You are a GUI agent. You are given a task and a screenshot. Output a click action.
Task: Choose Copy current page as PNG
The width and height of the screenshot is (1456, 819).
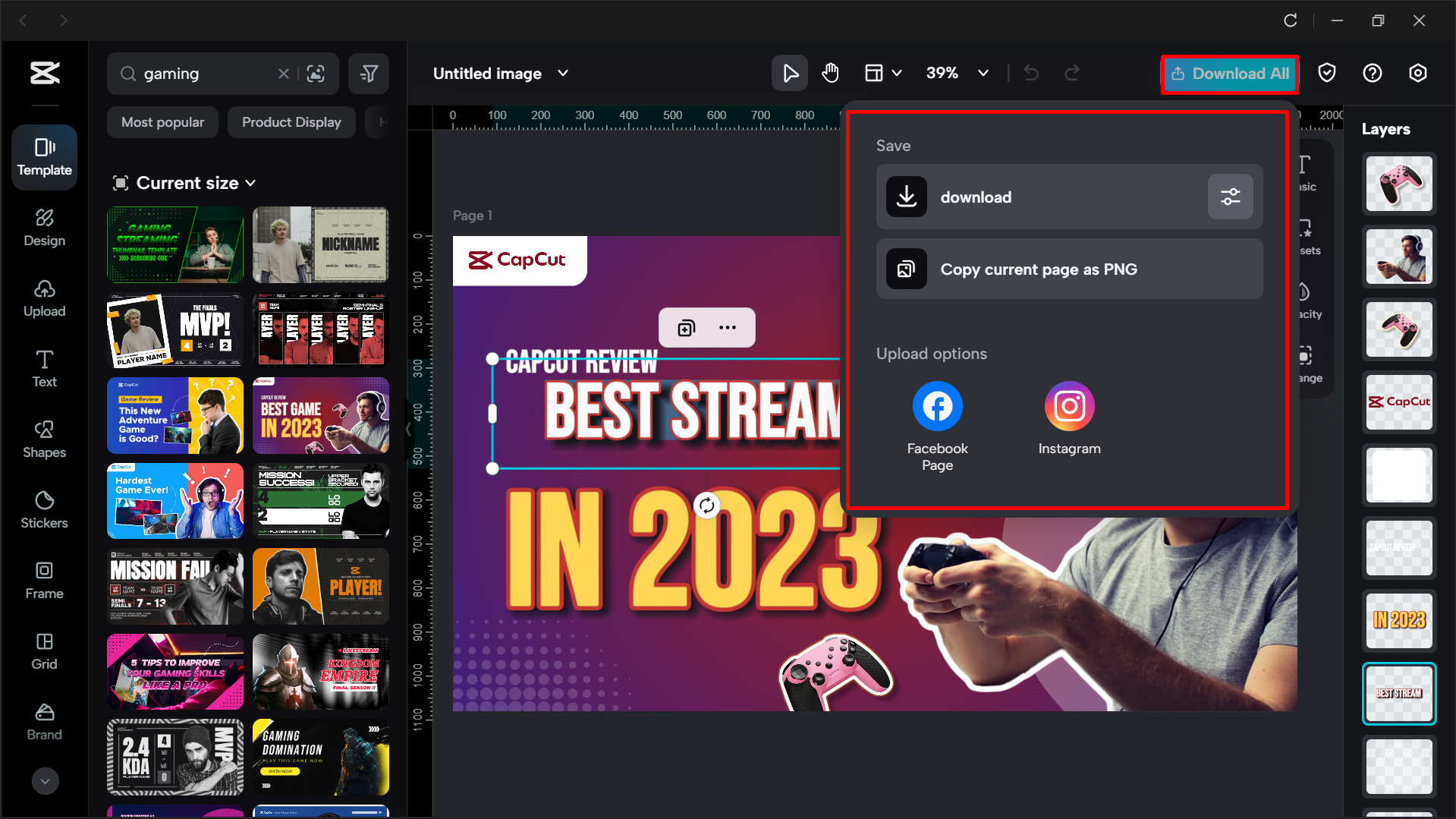pyautogui.click(x=1069, y=269)
